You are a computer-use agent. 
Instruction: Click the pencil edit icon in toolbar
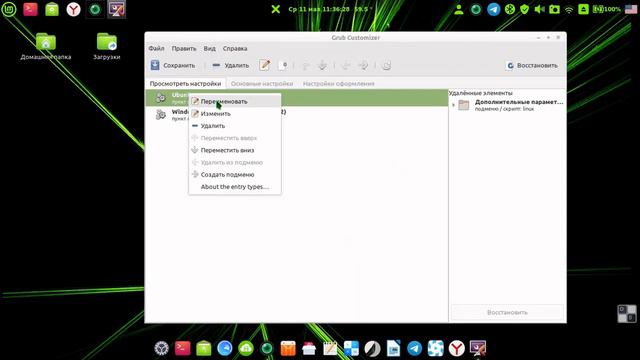point(264,65)
